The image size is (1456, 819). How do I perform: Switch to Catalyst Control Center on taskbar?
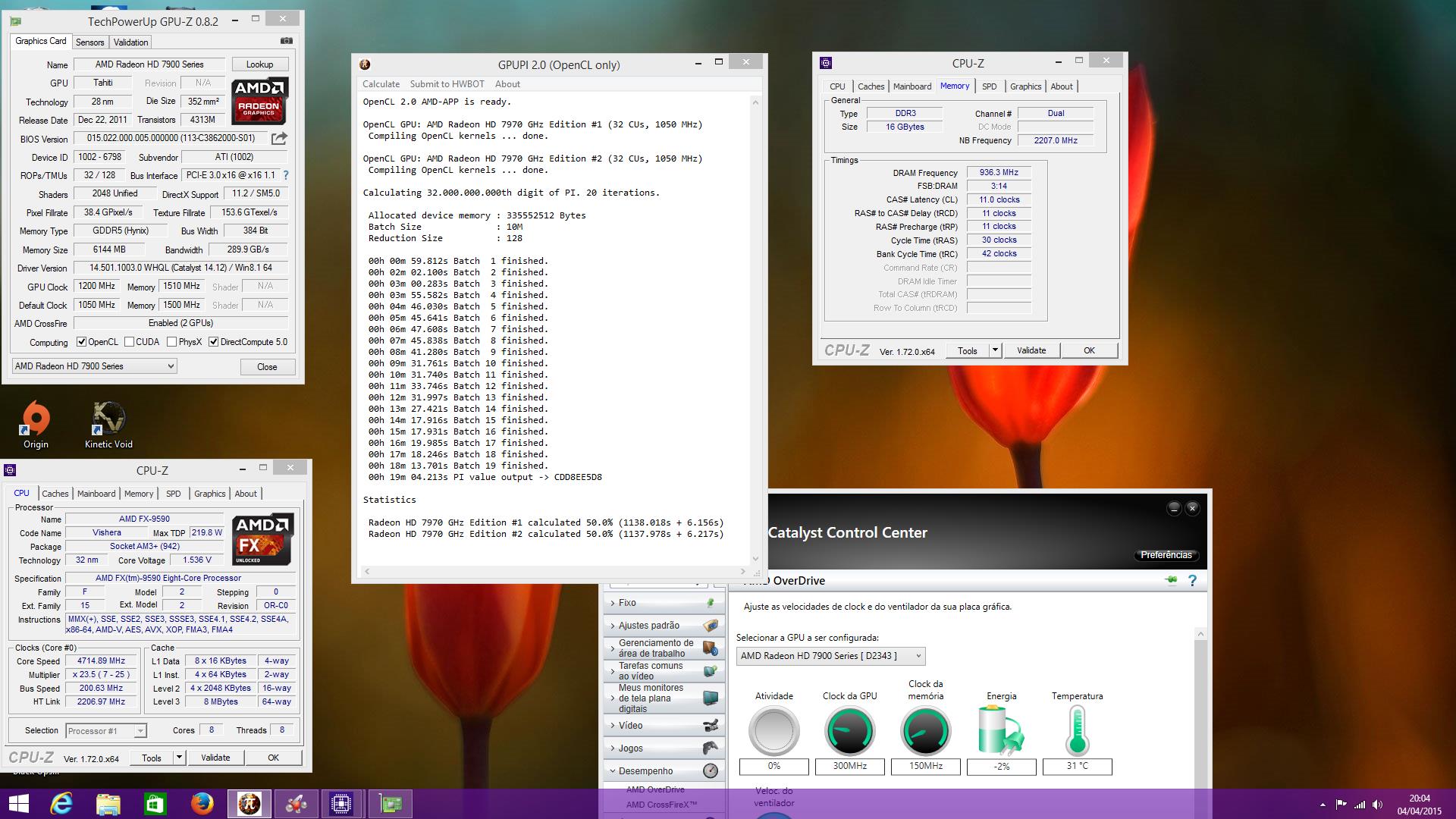click(296, 804)
